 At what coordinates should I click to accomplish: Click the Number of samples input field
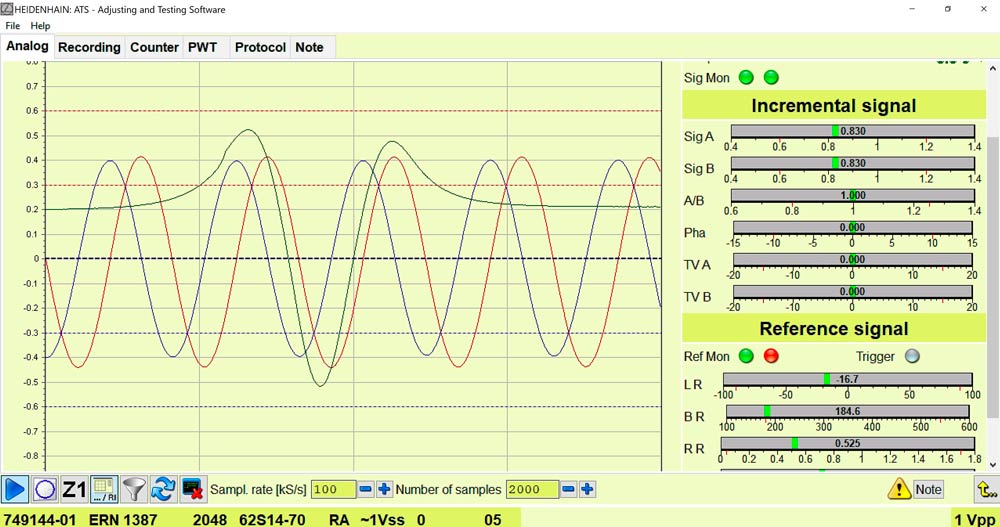coord(532,489)
